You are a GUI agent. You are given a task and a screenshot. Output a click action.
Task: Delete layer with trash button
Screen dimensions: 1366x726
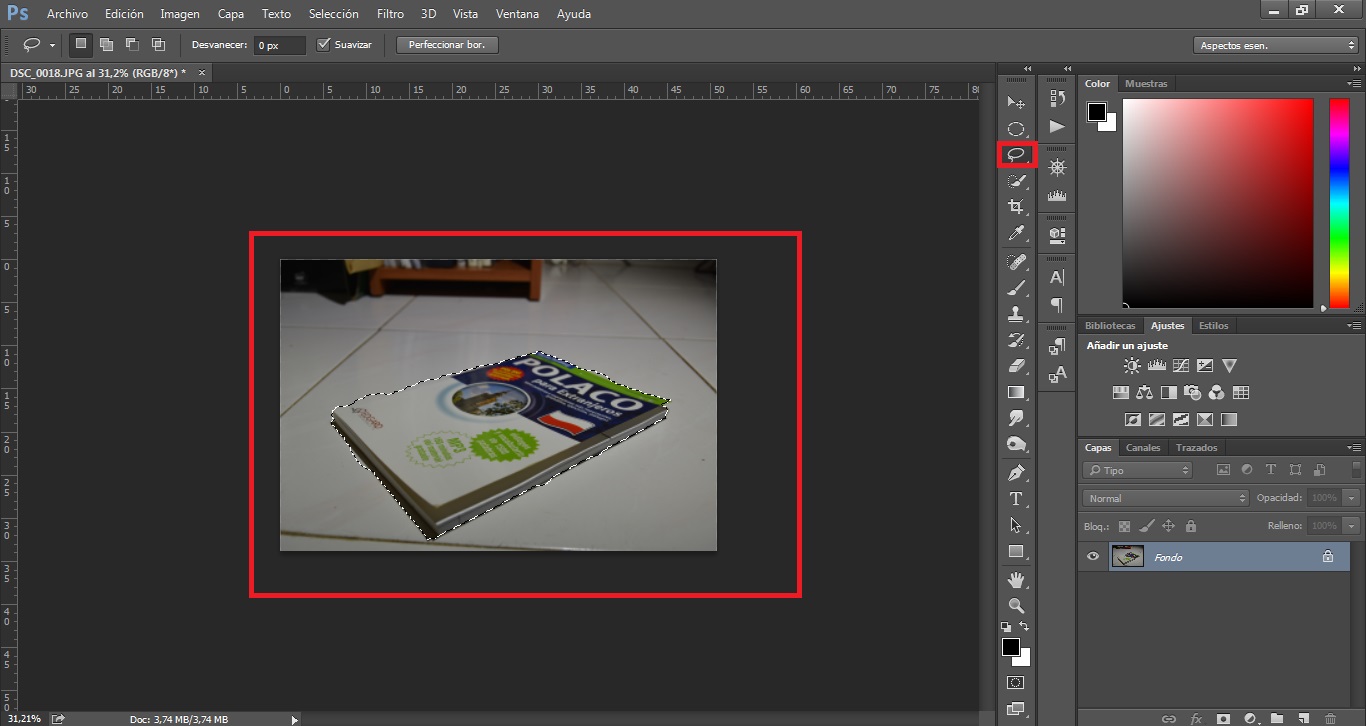click(1330, 718)
